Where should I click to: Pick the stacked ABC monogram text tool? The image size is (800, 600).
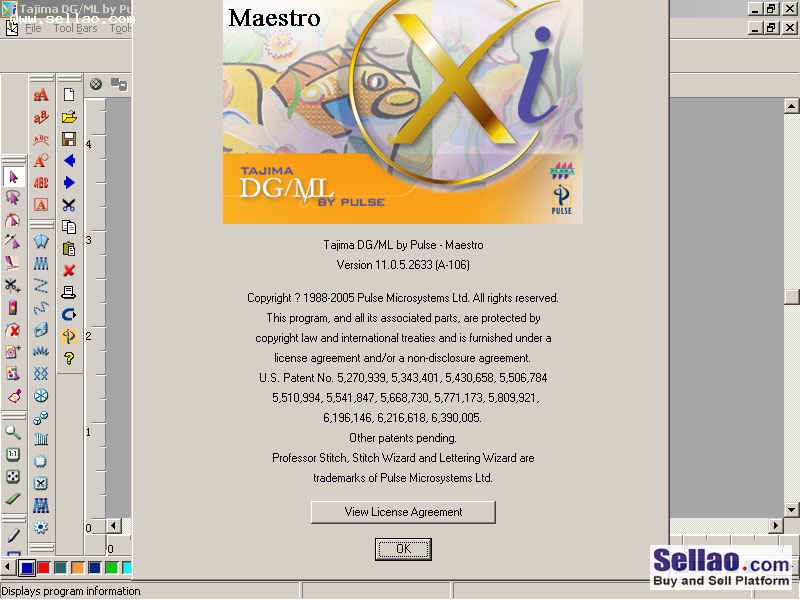pyautogui.click(x=41, y=183)
